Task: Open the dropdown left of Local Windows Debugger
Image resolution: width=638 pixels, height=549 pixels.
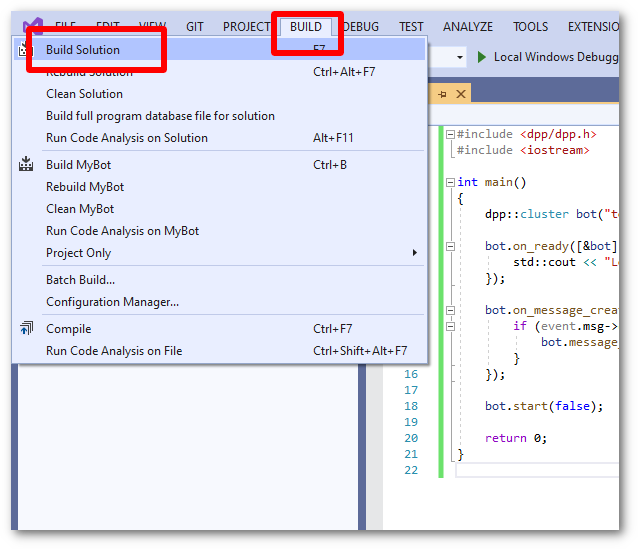Action: click(x=460, y=58)
